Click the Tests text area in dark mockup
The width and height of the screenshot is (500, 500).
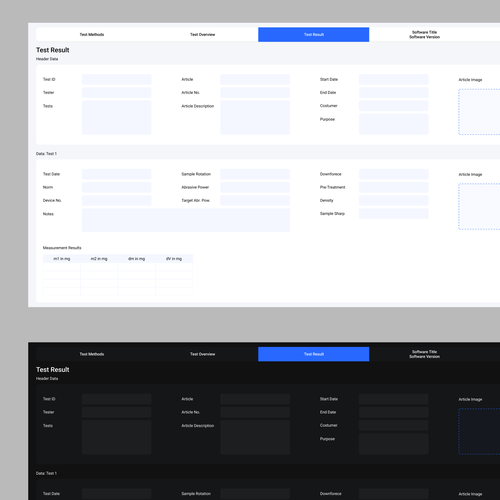pyautogui.click(x=117, y=437)
